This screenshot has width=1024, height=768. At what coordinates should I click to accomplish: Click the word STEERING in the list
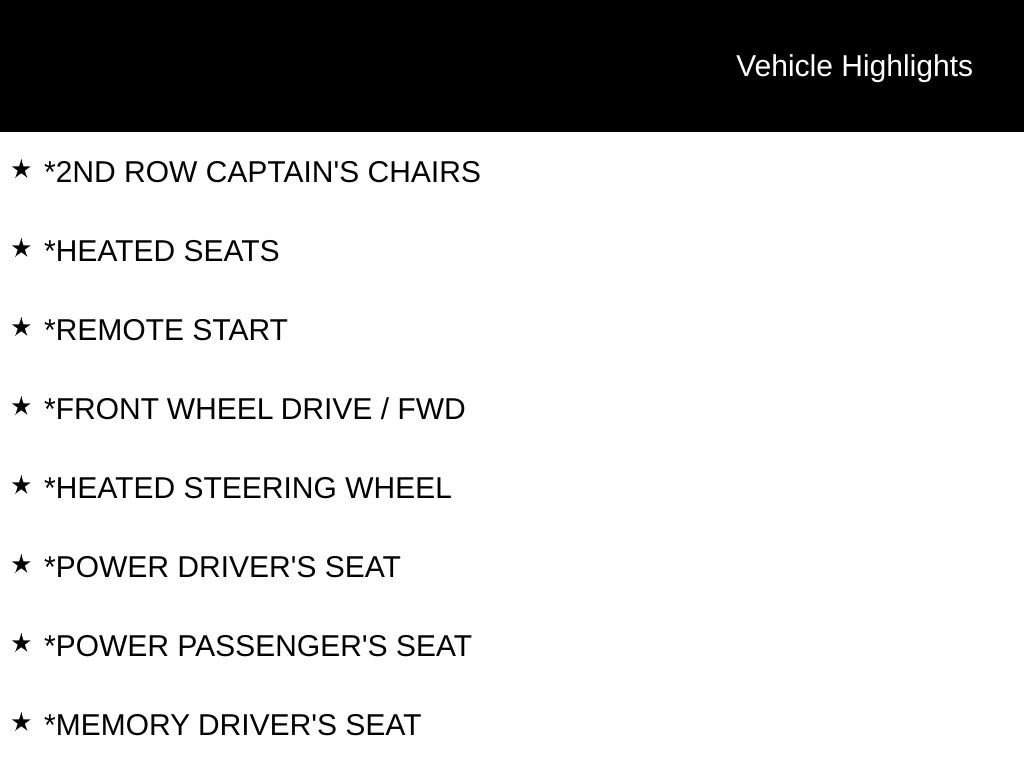click(x=260, y=488)
